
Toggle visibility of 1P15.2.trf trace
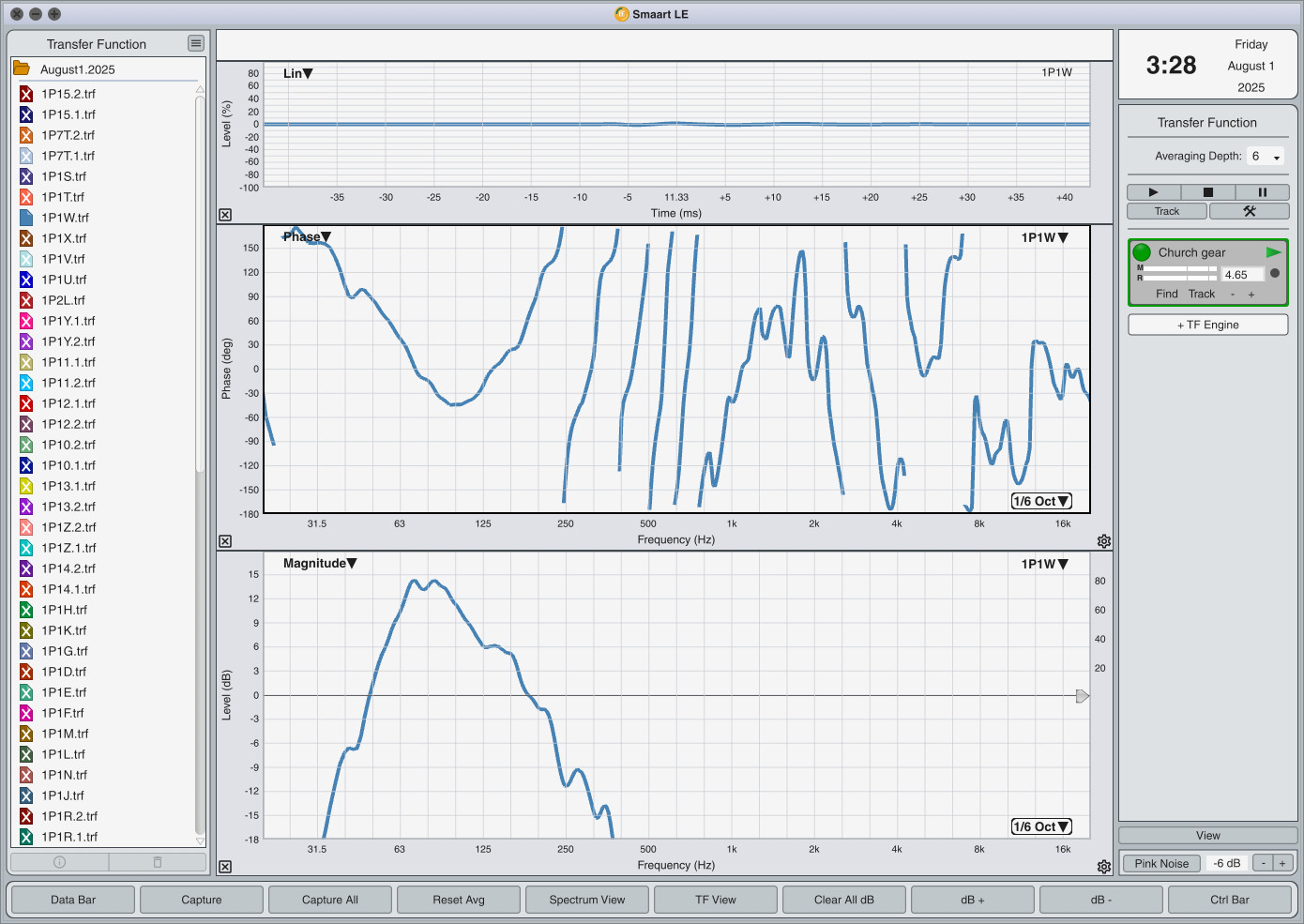[x=26, y=94]
